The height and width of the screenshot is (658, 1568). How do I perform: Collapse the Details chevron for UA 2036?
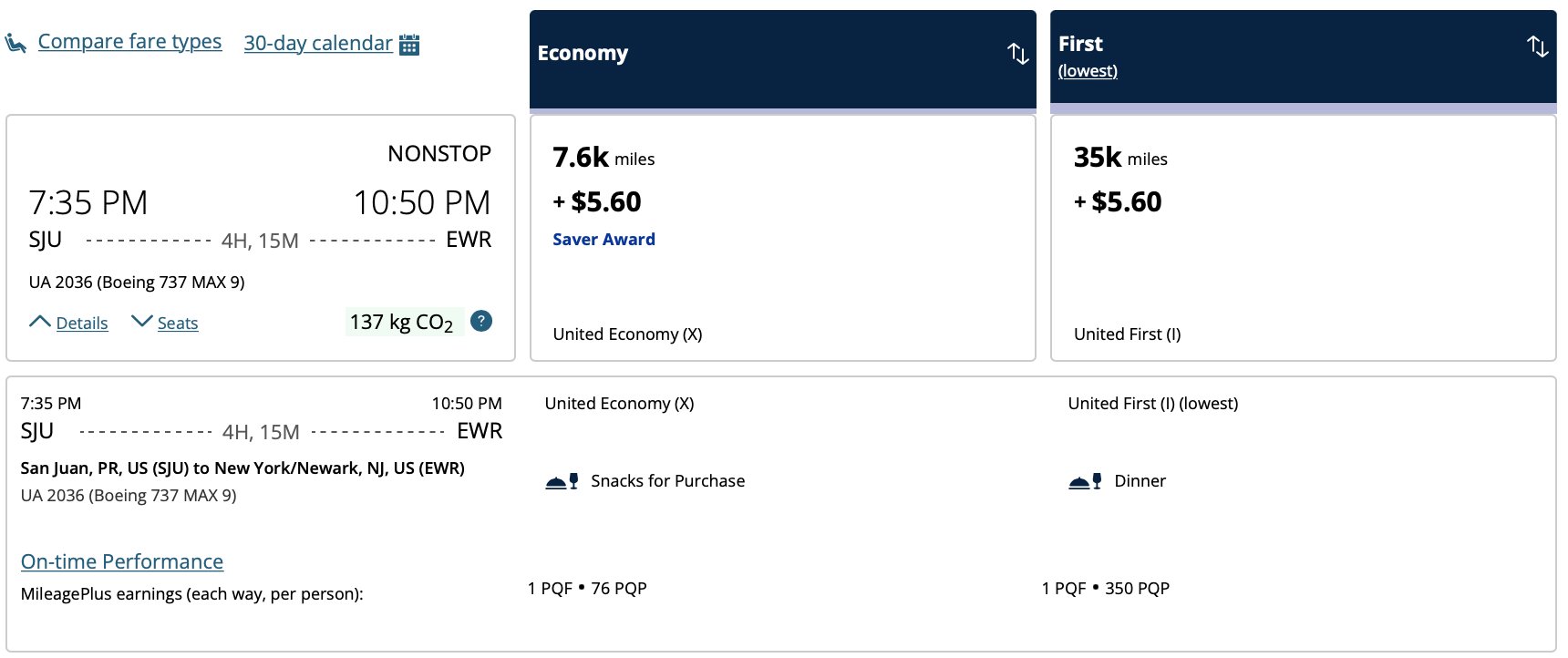[x=39, y=322]
